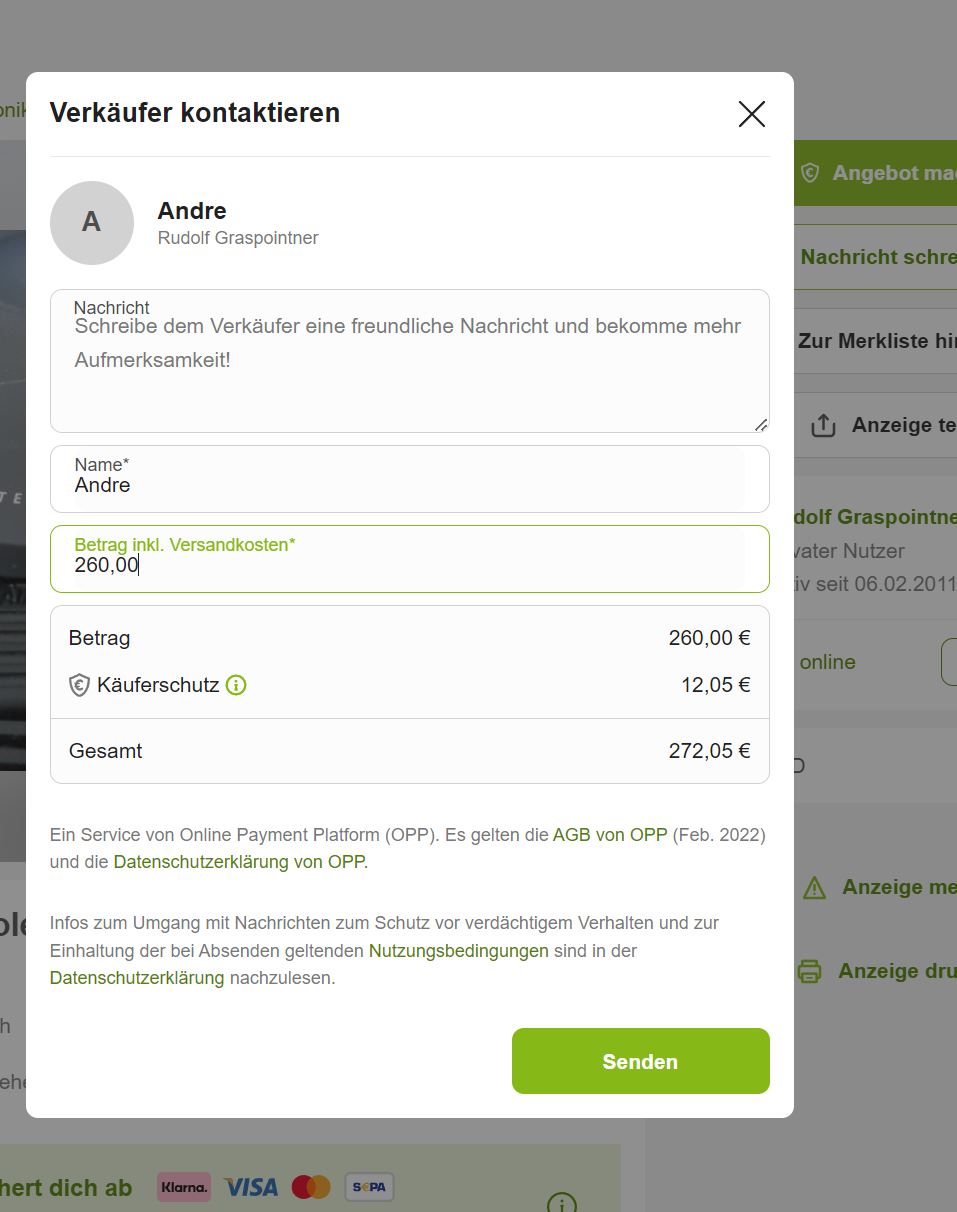
Task: Click the SEPA payment logo
Action: (369, 1187)
